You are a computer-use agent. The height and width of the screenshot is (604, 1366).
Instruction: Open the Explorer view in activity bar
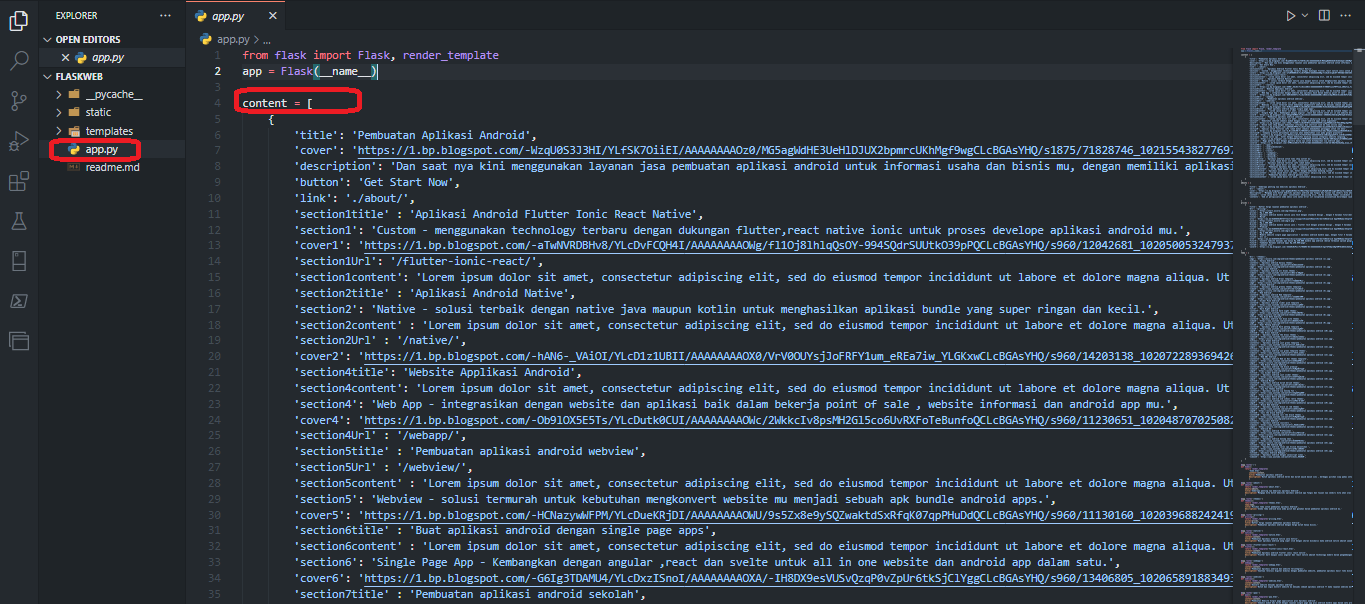(18, 20)
